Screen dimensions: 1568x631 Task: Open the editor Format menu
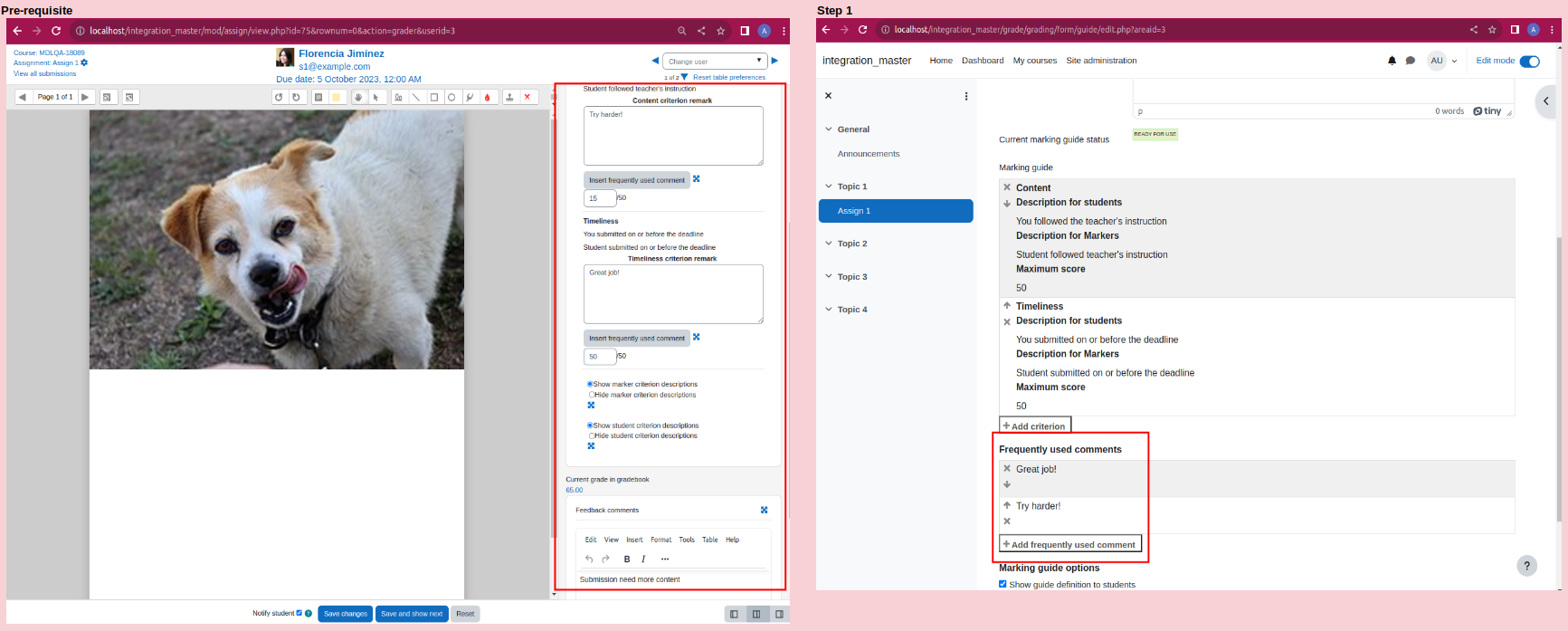tap(661, 540)
